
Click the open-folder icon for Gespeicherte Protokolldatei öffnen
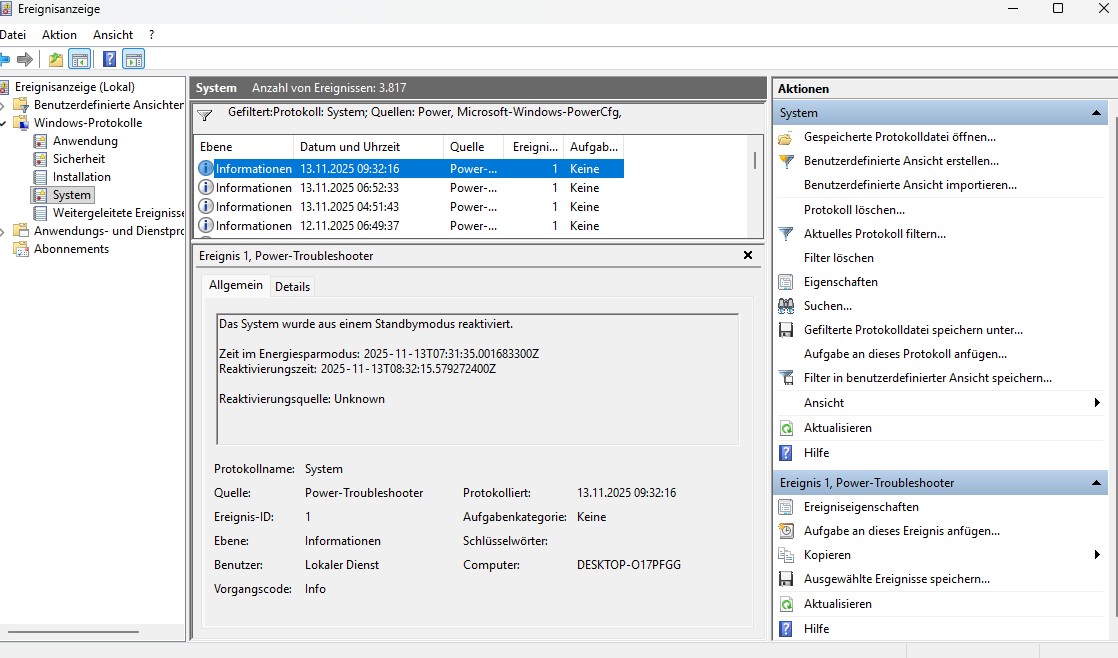point(786,137)
